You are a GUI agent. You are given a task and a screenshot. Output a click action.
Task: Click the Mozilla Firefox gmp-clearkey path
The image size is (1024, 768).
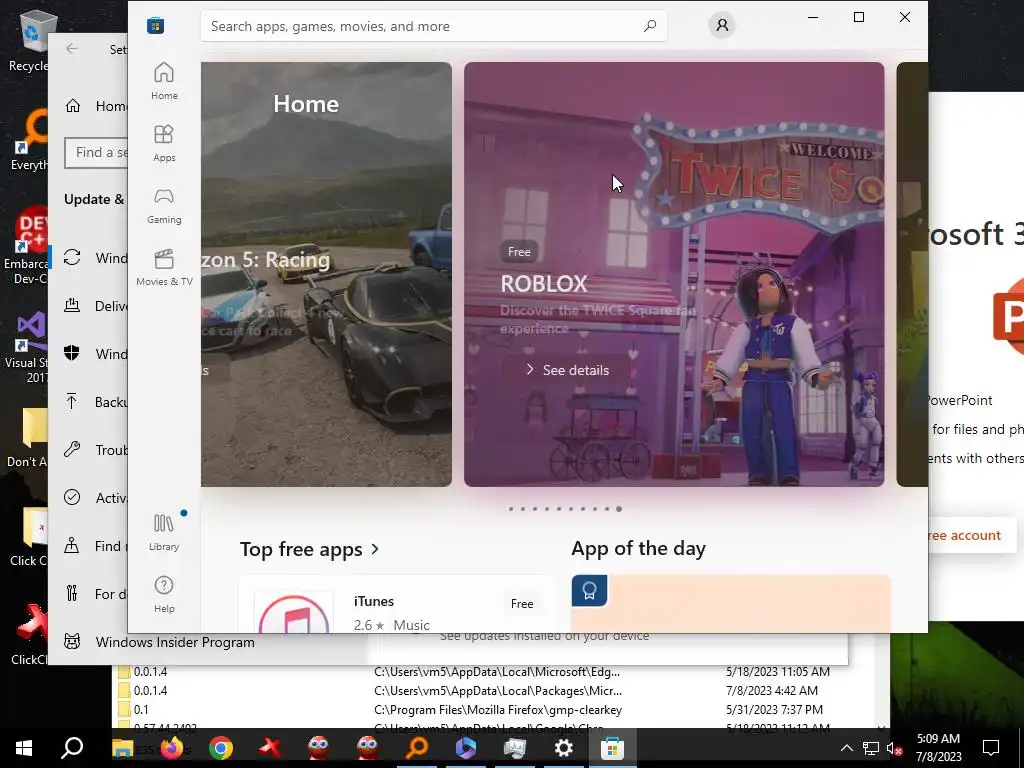[498, 709]
